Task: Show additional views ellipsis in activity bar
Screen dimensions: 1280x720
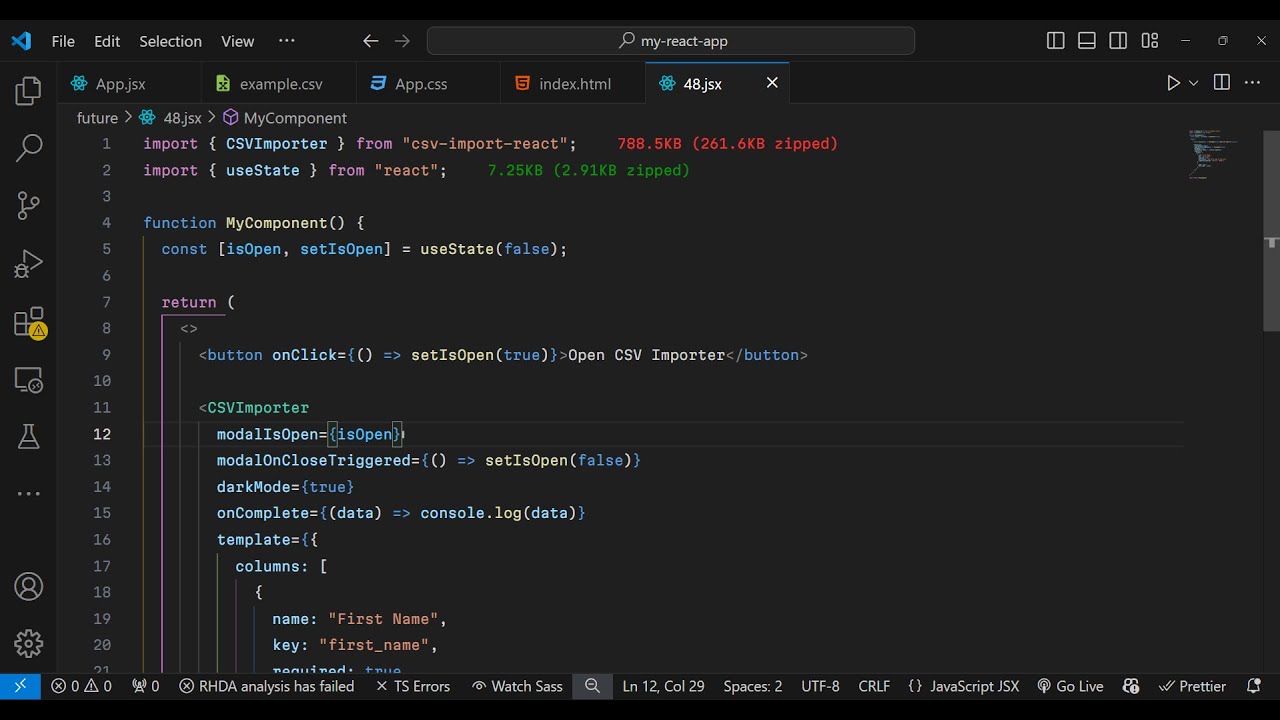Action: coord(28,494)
